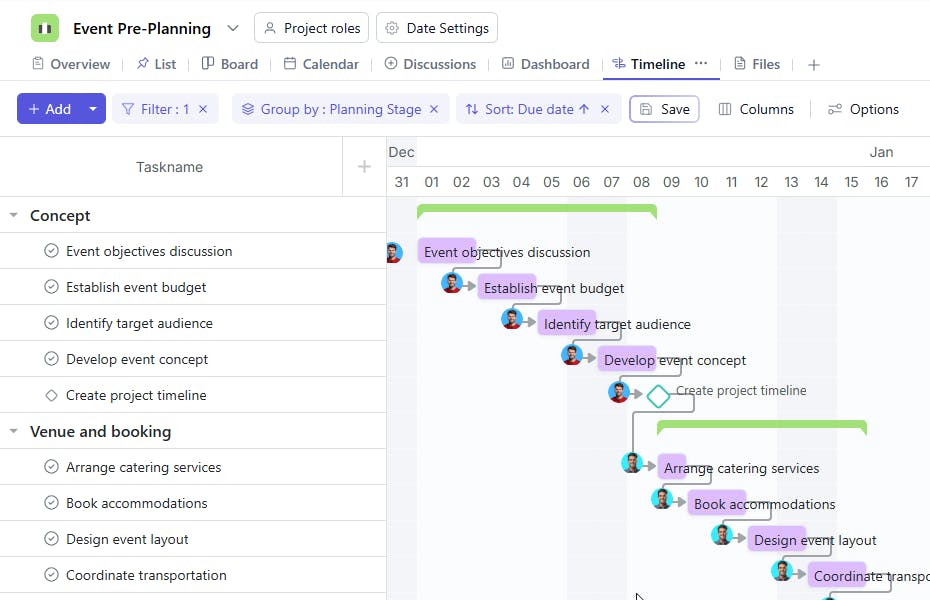The image size is (930, 600).
Task: Click the plus icon to add a view
Action: pyautogui.click(x=814, y=65)
